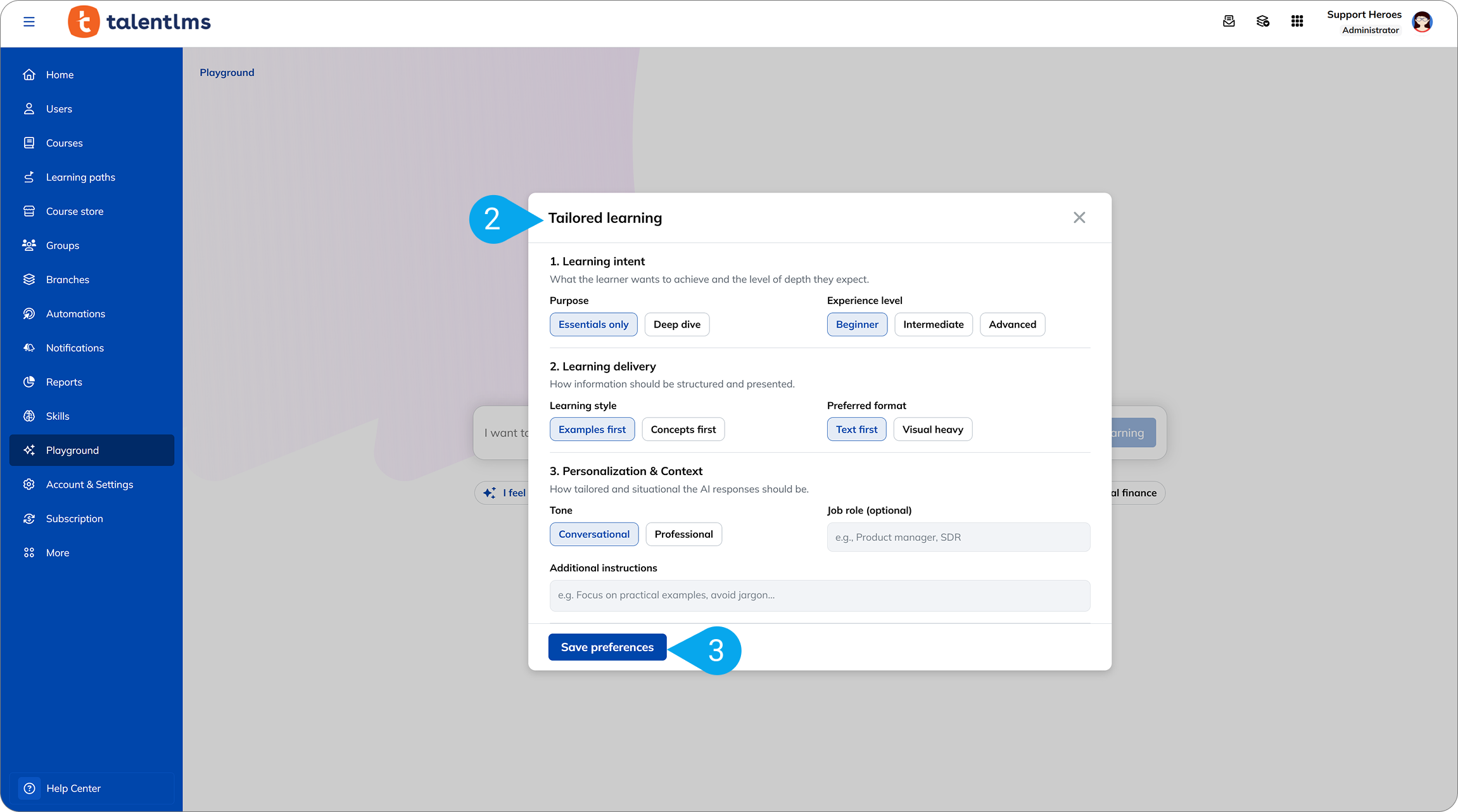Viewport: 1458px width, 812px height.
Task: Select Essentials only purpose
Action: (593, 324)
